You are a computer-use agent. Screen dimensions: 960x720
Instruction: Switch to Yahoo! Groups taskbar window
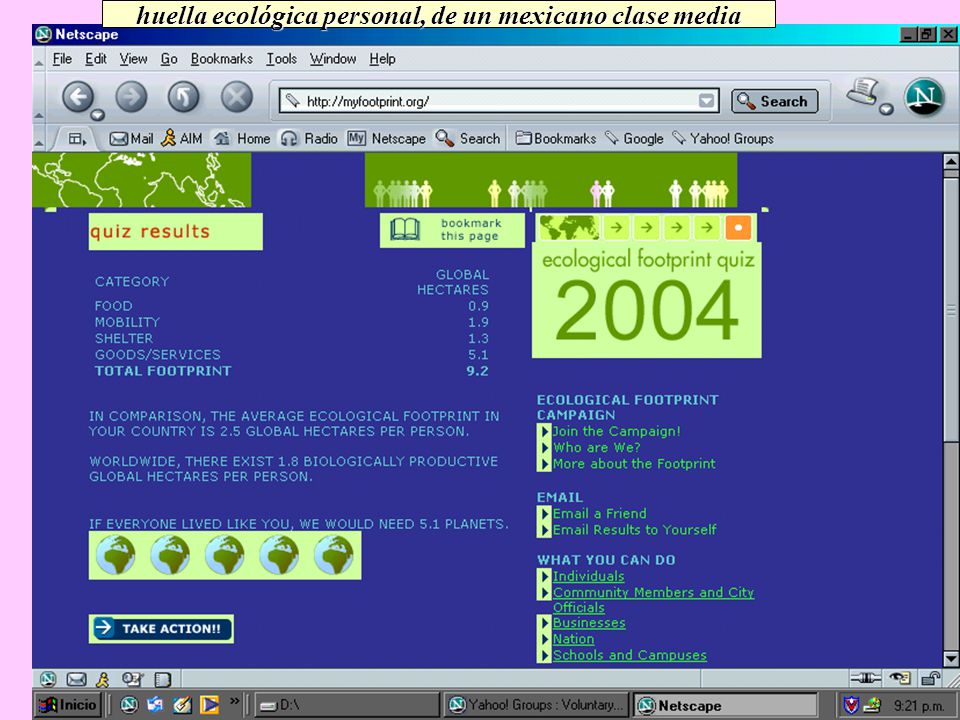(x=536, y=705)
